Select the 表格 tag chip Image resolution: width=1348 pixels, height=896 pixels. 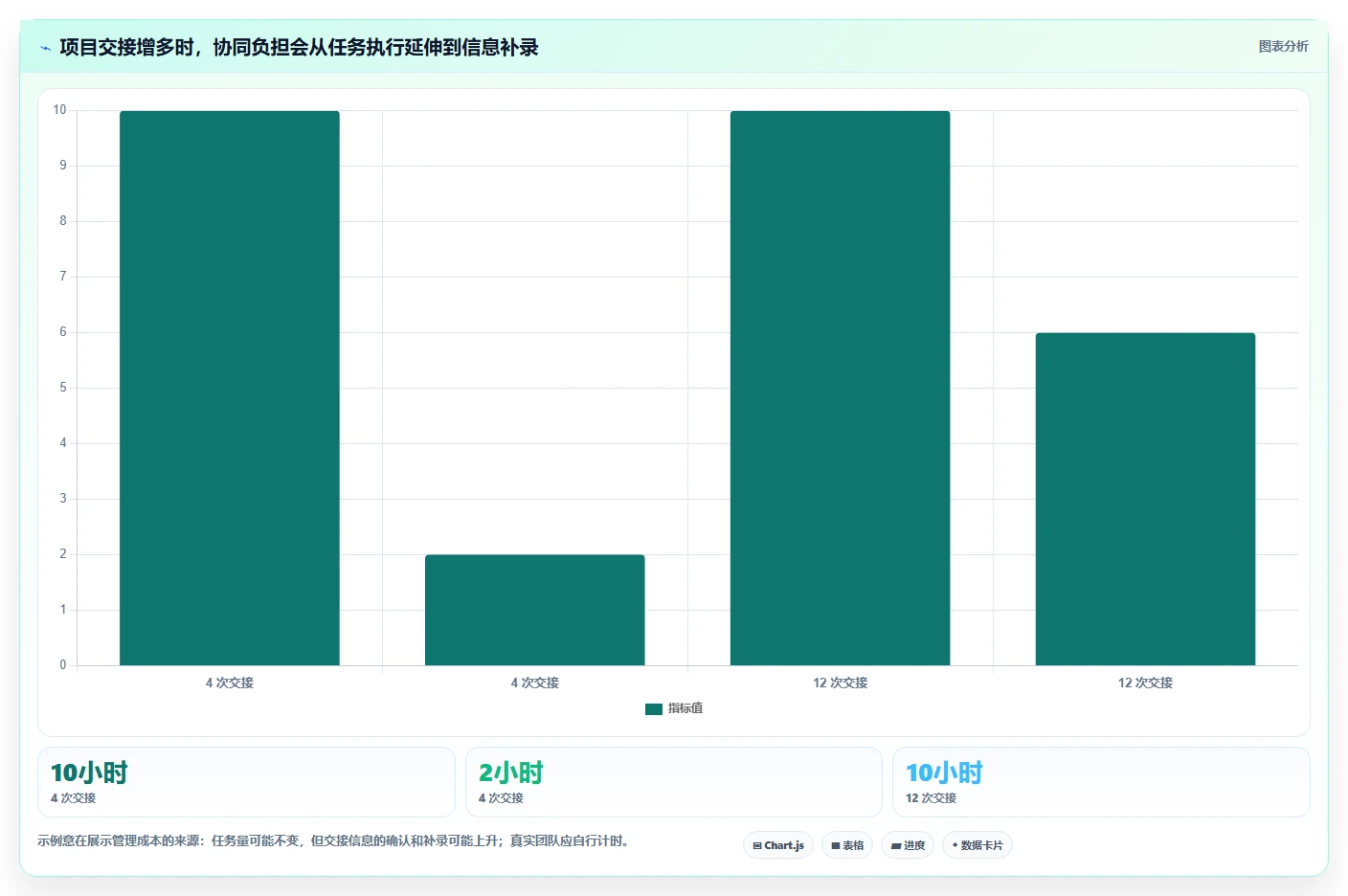click(847, 845)
